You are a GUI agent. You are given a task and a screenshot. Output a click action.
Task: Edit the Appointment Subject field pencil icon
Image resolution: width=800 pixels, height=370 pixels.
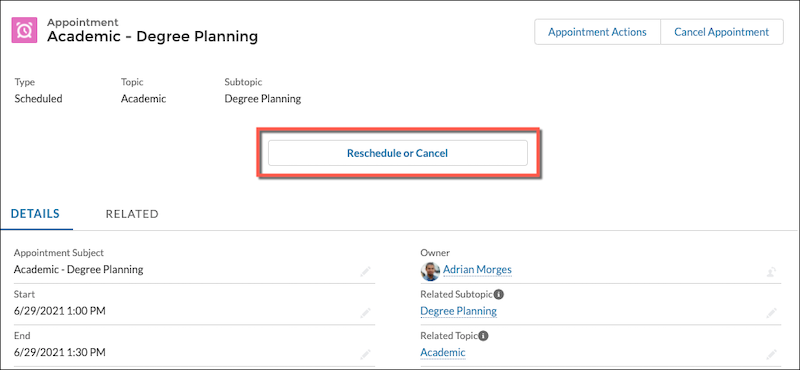pyautogui.click(x=366, y=272)
